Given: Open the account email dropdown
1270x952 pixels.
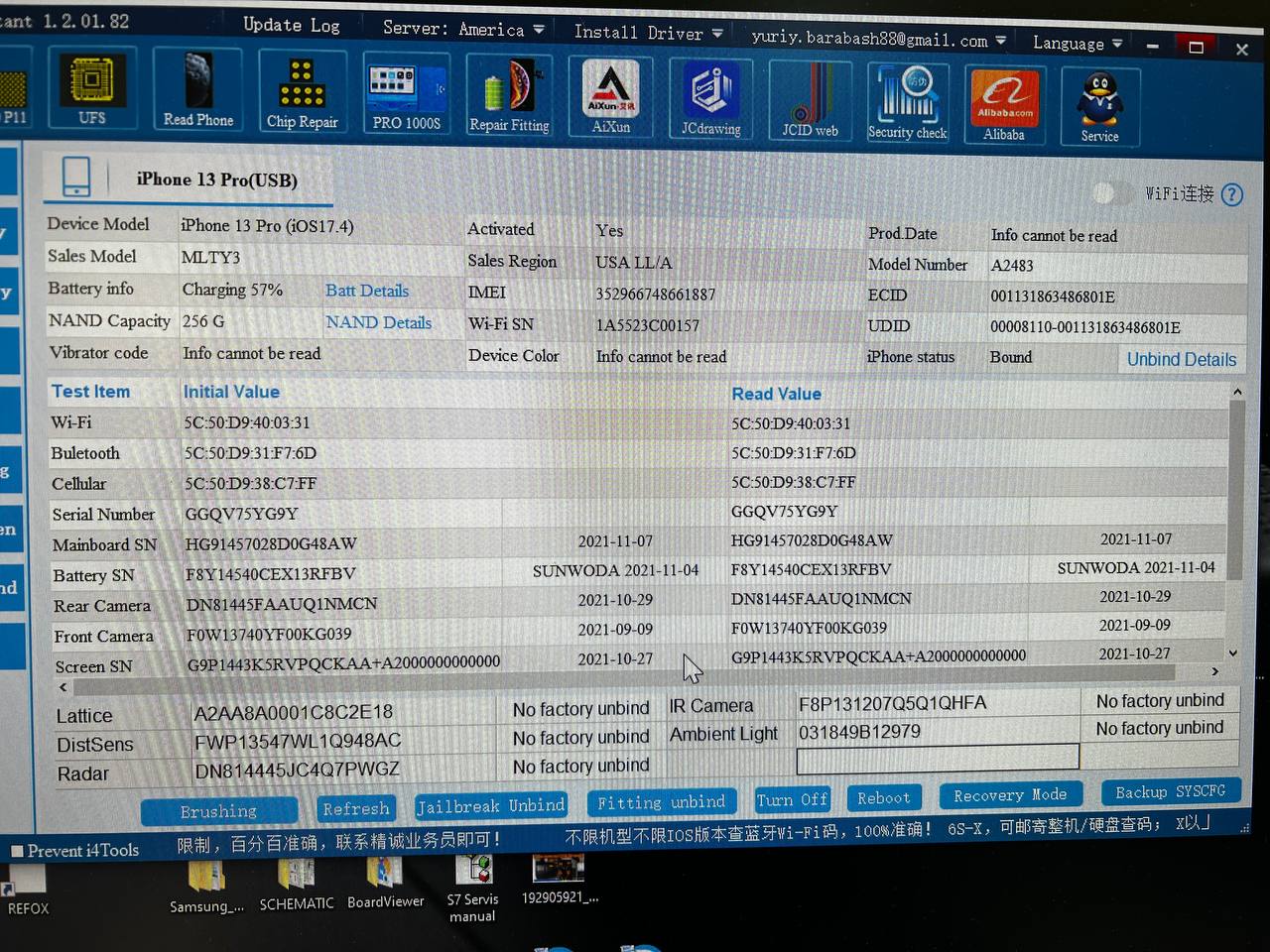Looking at the screenshot, I should pyautogui.click(x=878, y=39).
